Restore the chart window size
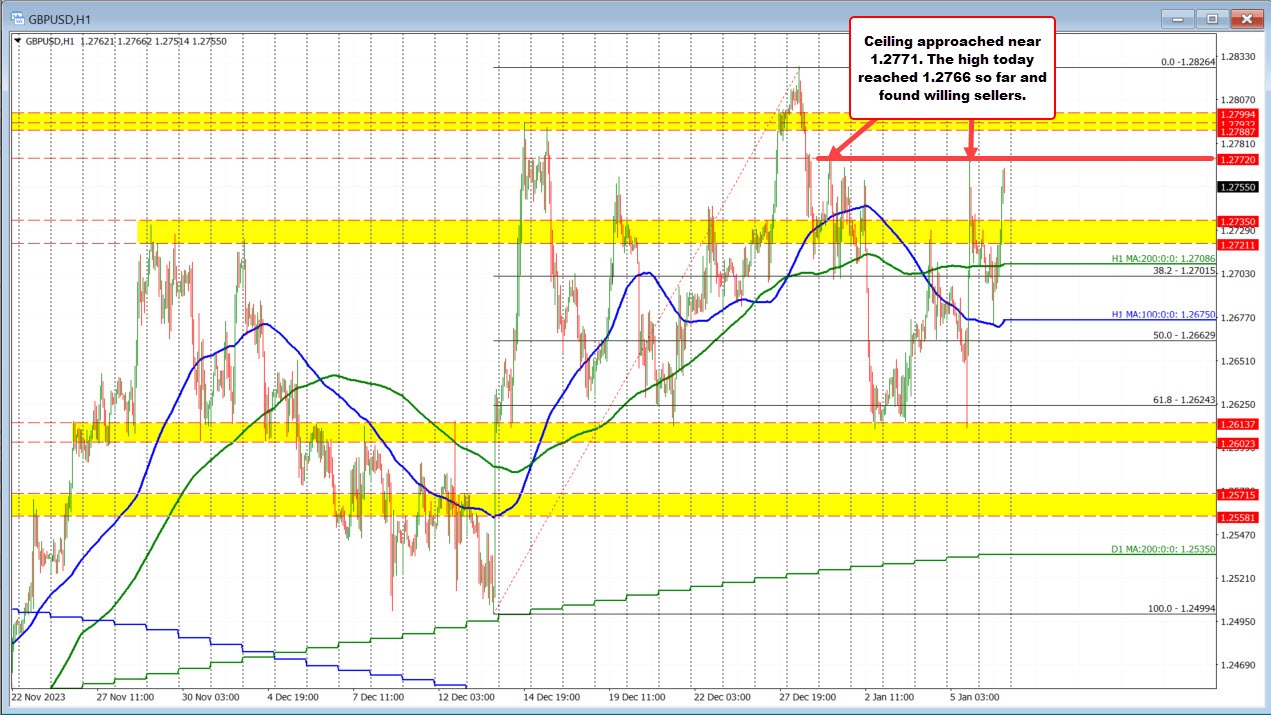The height and width of the screenshot is (715, 1271). [1210, 18]
